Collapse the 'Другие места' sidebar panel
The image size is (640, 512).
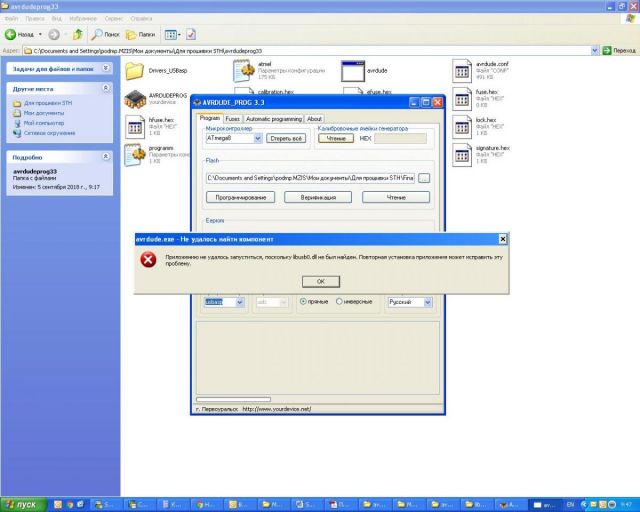[x=107, y=88]
